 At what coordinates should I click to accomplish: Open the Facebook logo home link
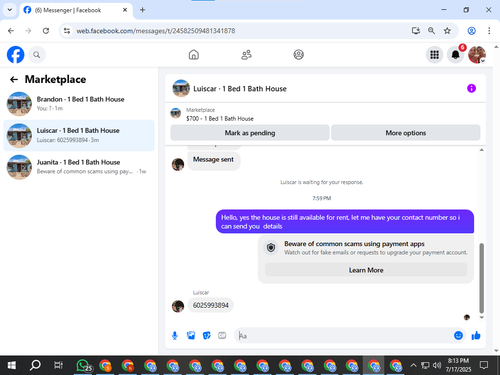pos(16,55)
